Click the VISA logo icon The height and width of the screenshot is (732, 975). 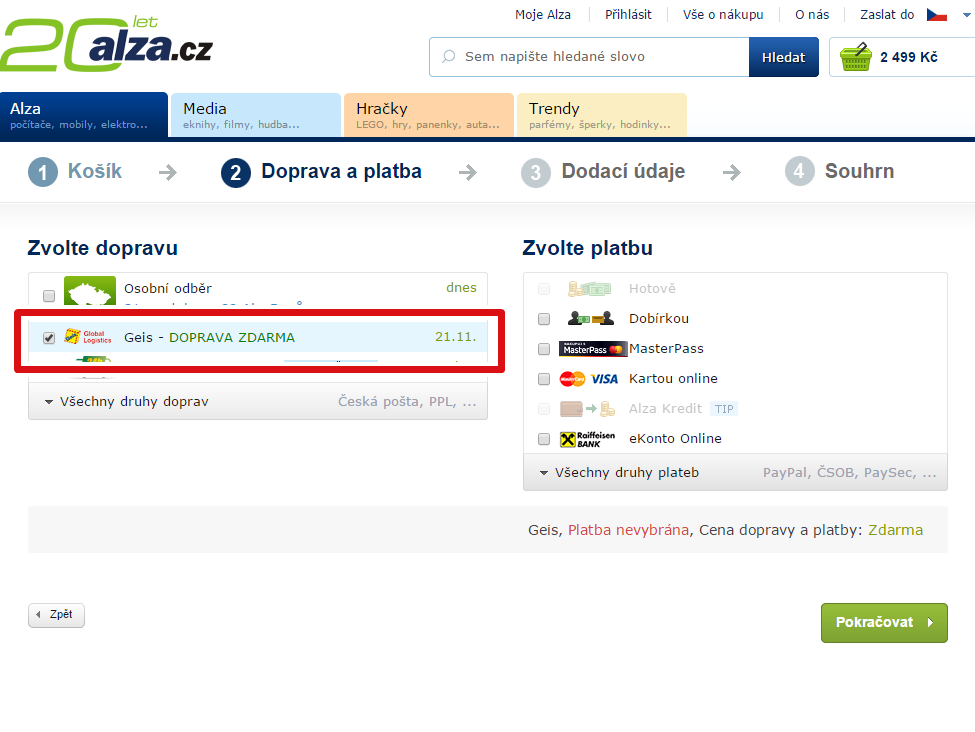604,379
